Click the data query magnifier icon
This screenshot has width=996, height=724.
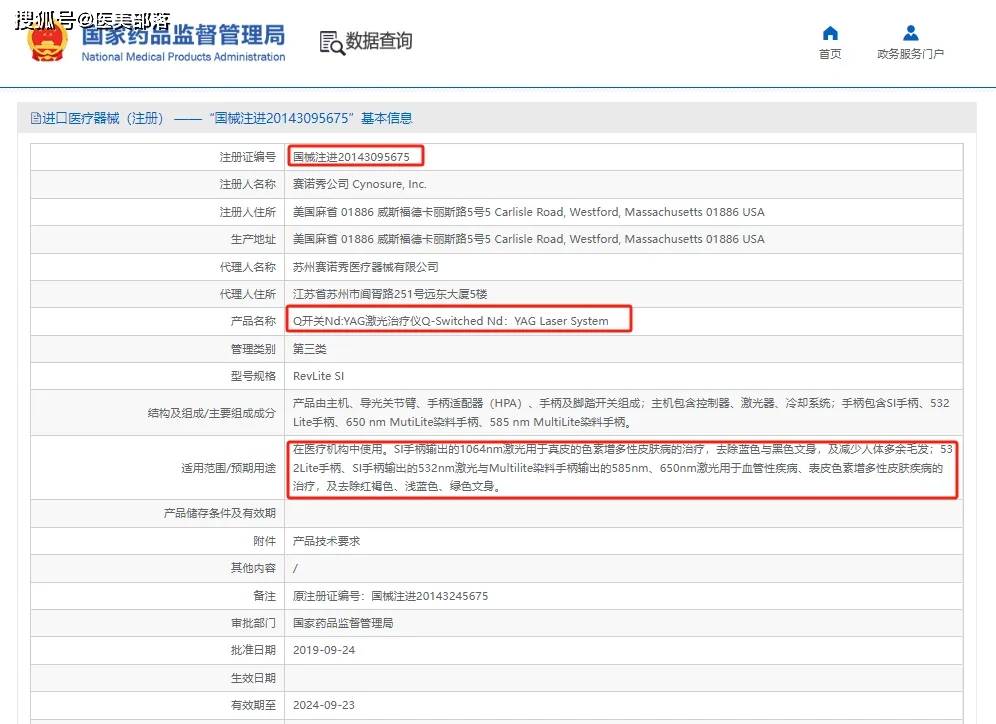point(332,43)
